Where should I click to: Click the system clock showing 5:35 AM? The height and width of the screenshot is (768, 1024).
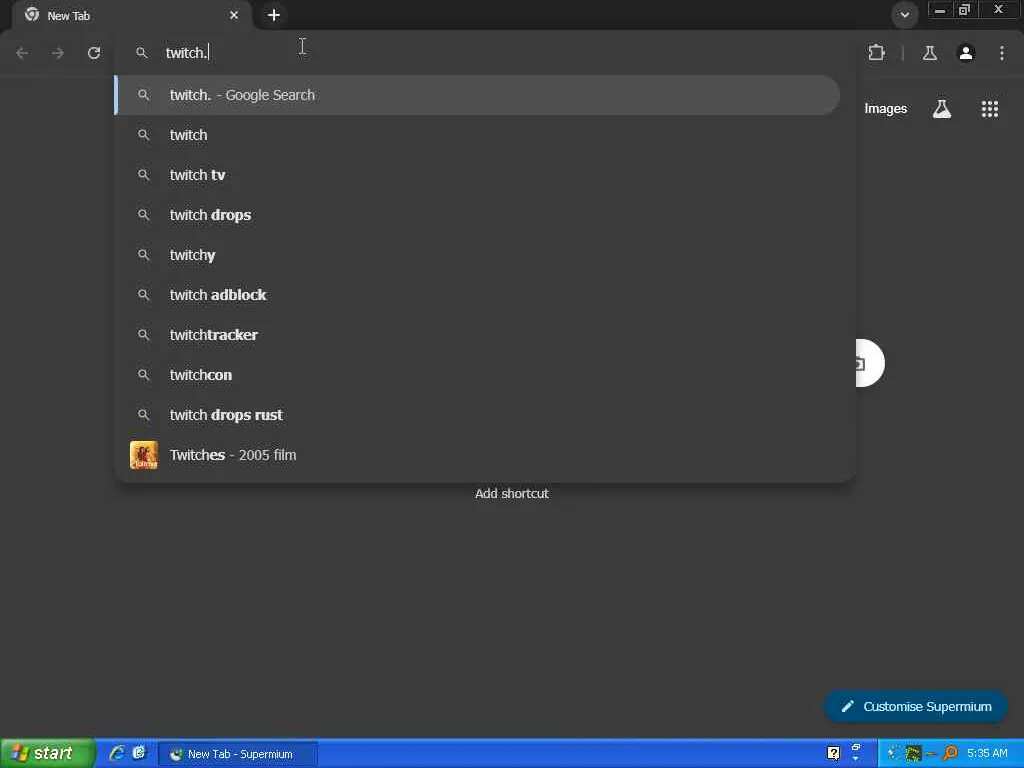[987, 754]
